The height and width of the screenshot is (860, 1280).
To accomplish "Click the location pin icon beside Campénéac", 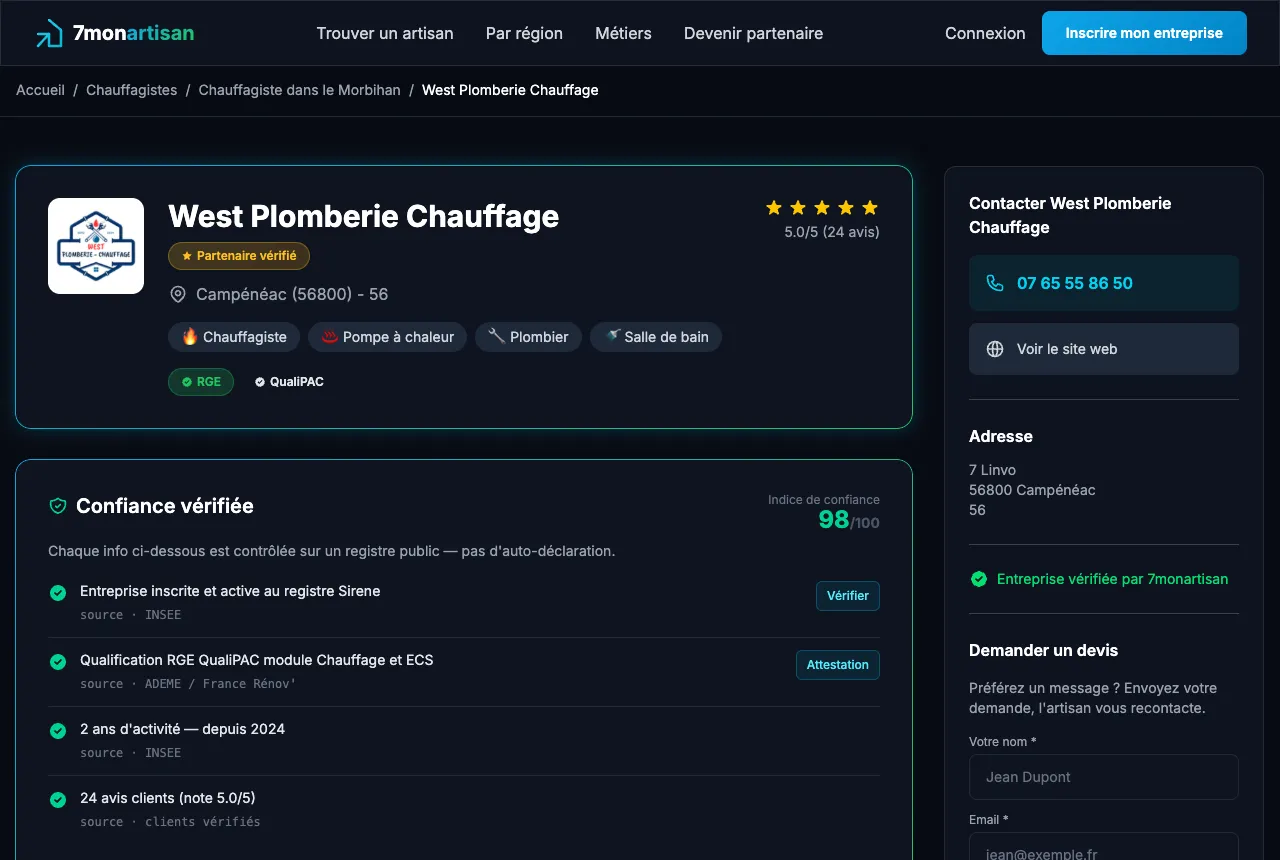I will (x=178, y=294).
